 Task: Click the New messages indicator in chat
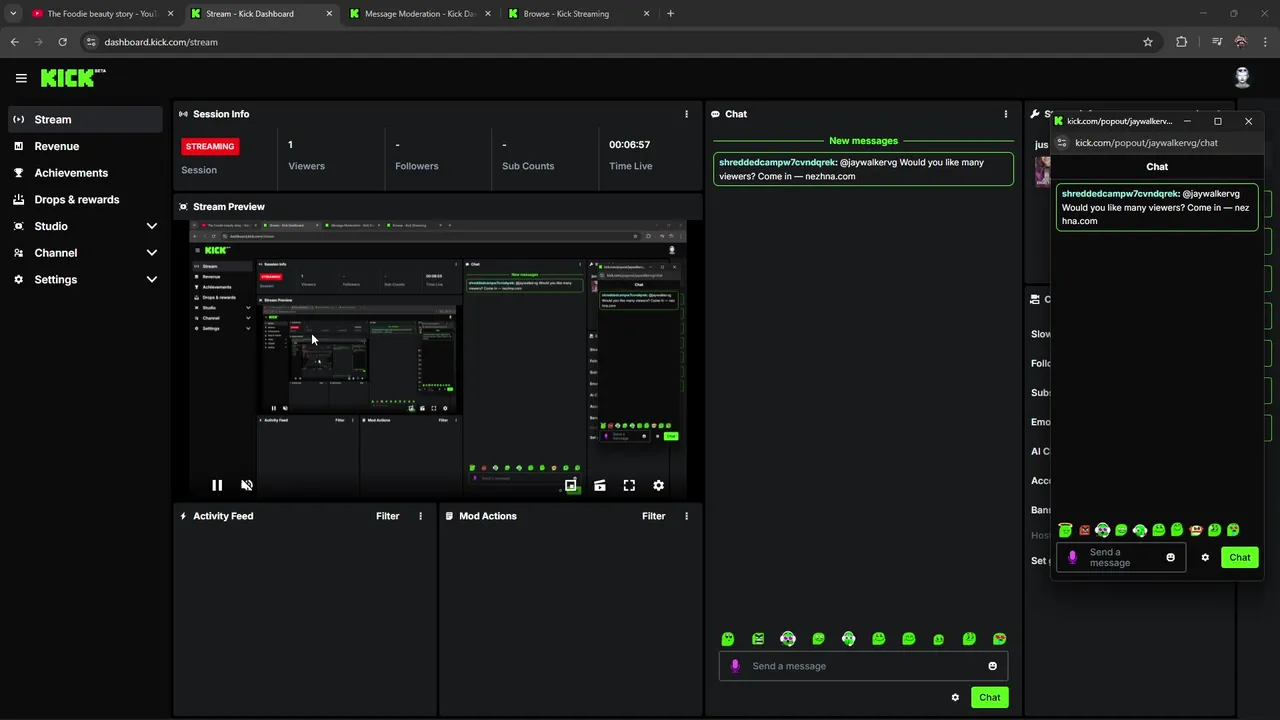point(863,141)
